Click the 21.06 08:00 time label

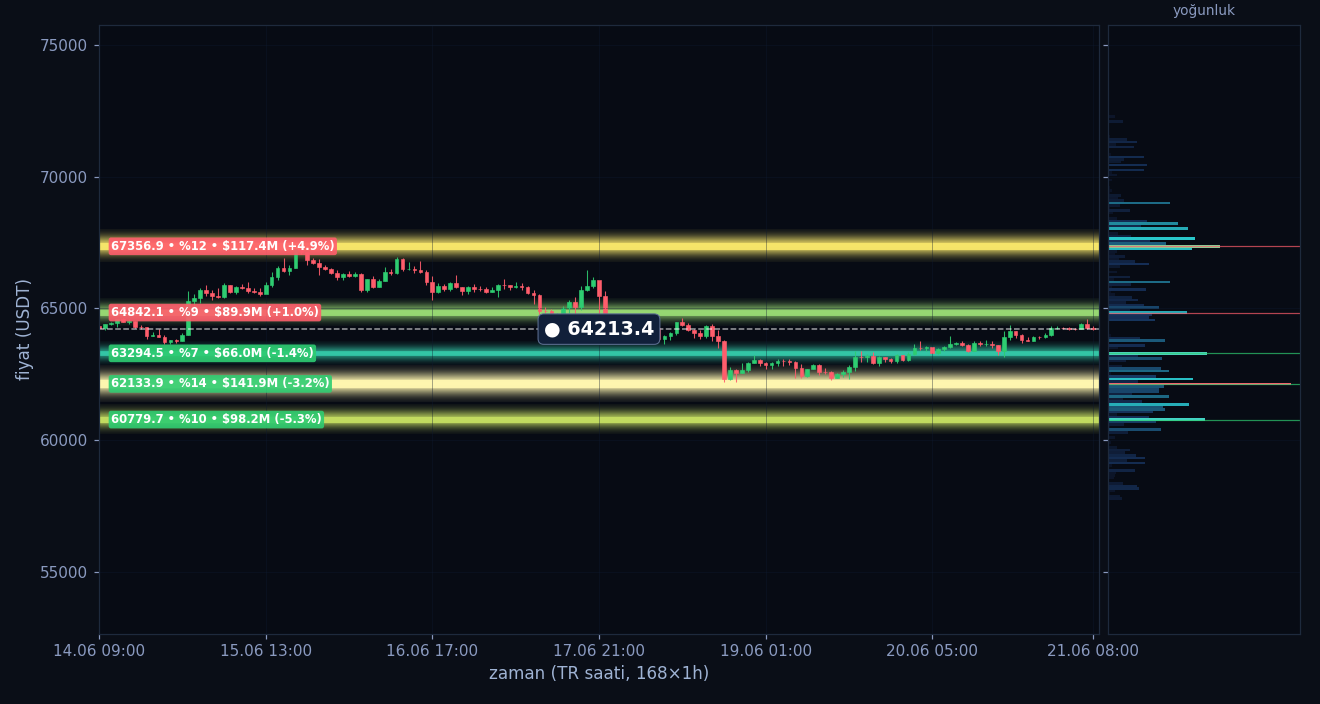point(1093,651)
